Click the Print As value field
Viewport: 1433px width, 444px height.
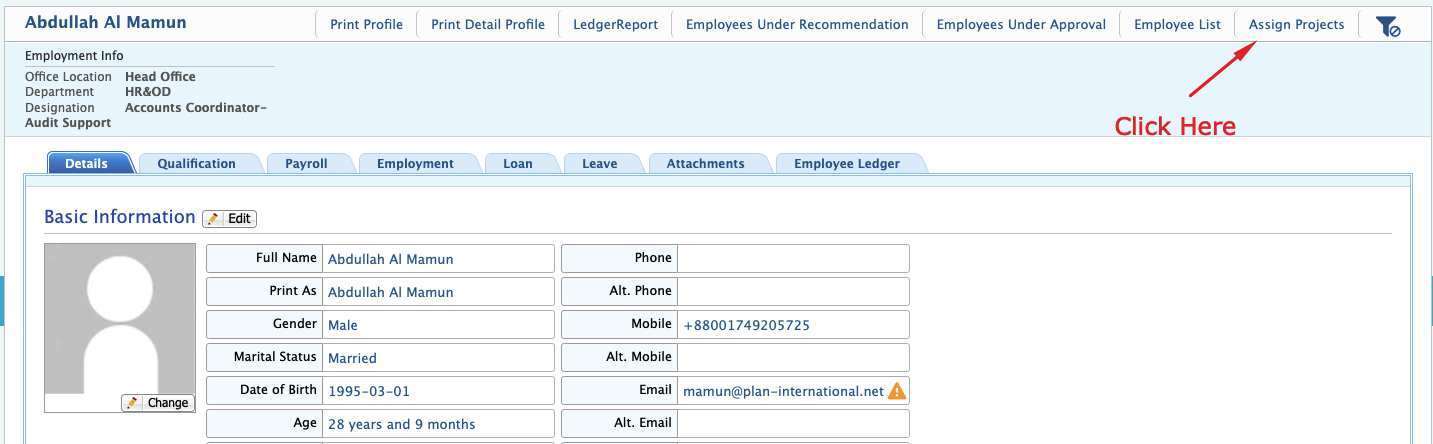[438, 292]
